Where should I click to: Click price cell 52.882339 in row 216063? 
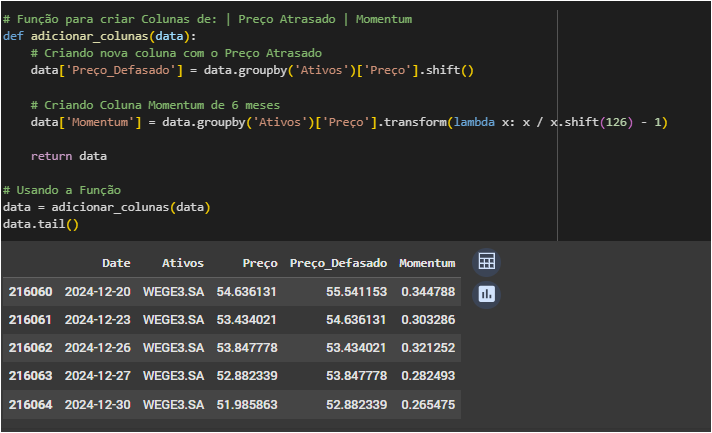pos(247,376)
